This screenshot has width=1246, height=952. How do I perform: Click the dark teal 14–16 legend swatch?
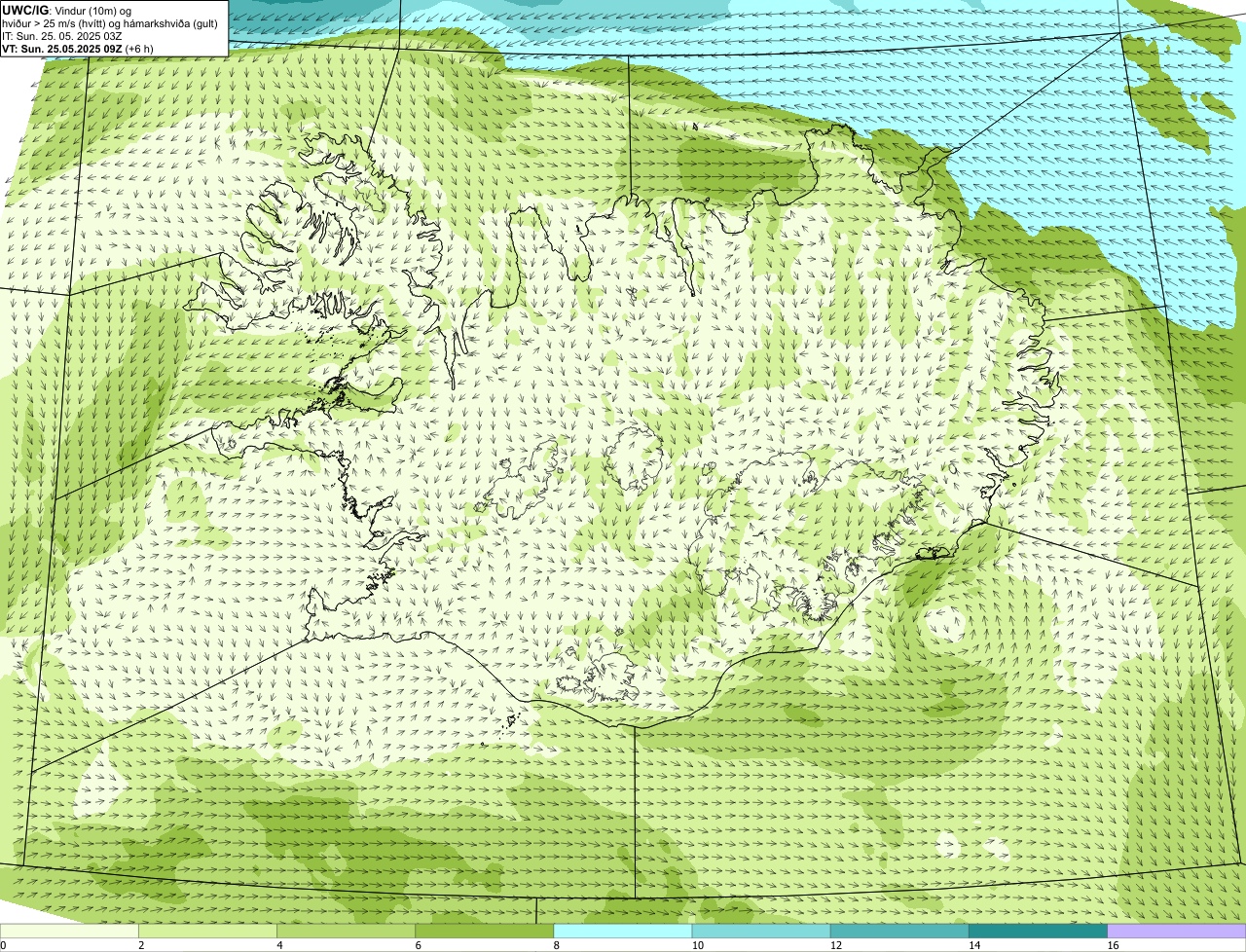[1039, 932]
